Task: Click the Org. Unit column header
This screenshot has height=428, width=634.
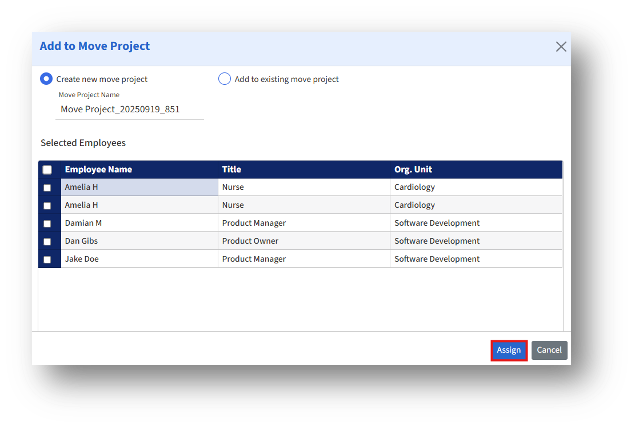Action: 413,170
